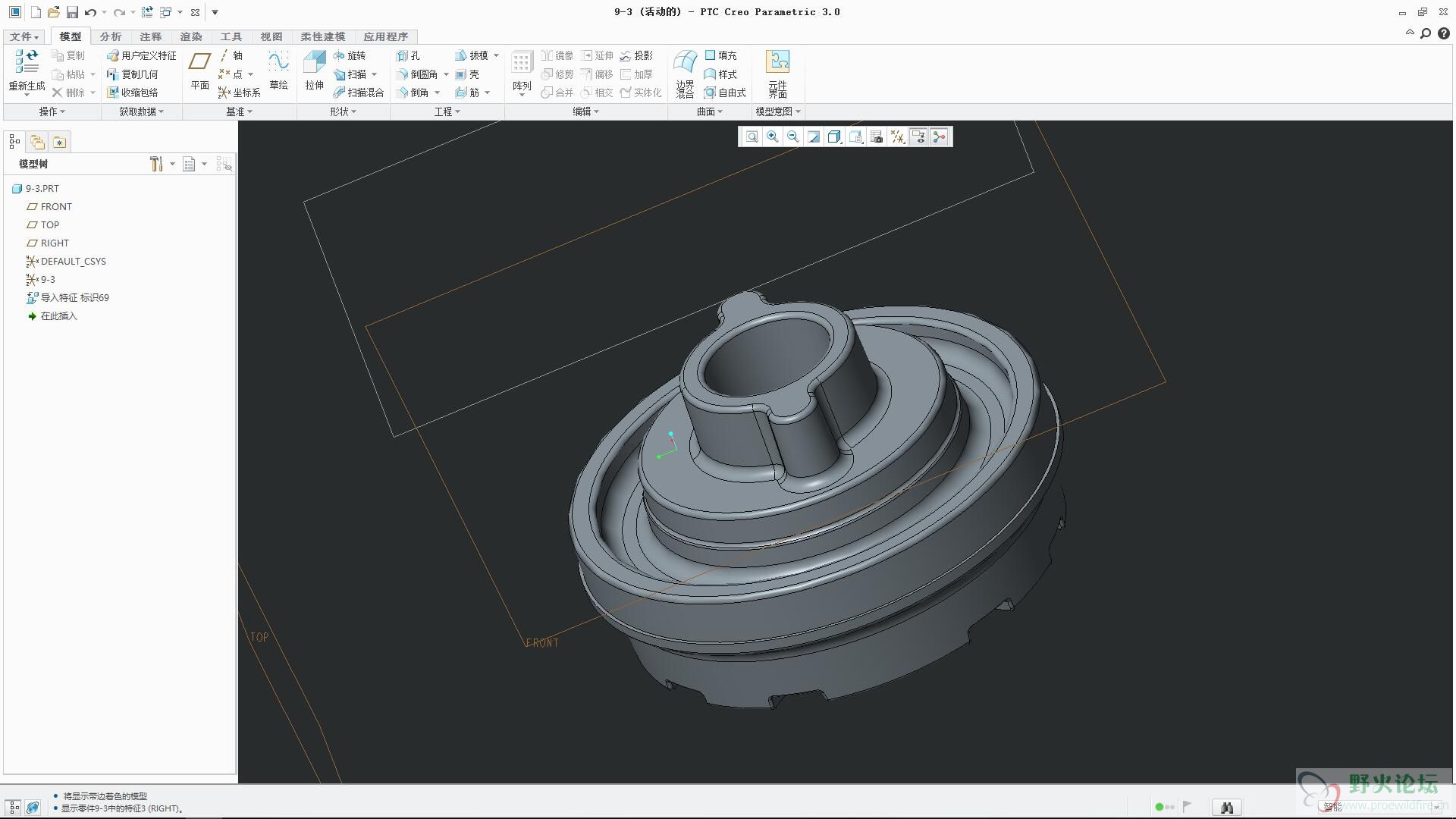The height and width of the screenshot is (819, 1456).
Task: Select FRONT plane in model tree
Action: [49, 206]
